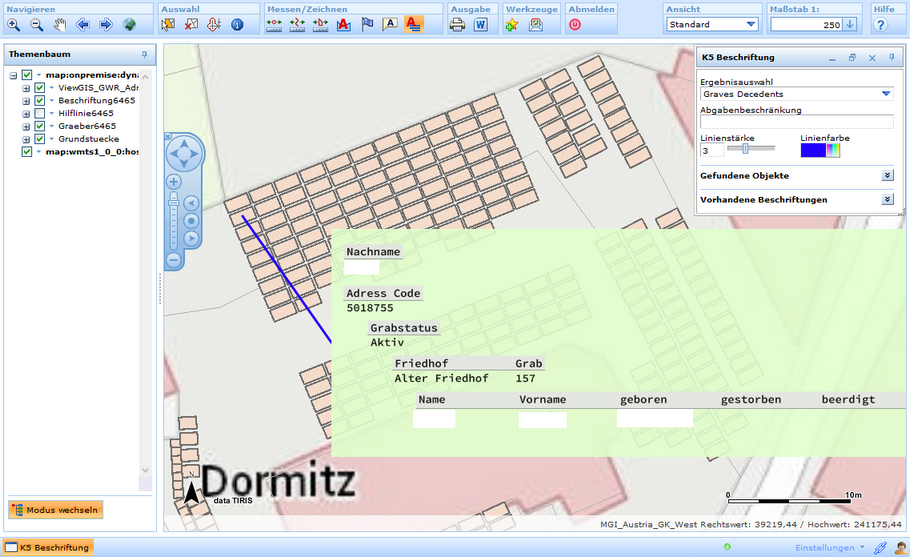Choose the red A text drawing tool
The image size is (910, 557).
[x=344, y=25]
